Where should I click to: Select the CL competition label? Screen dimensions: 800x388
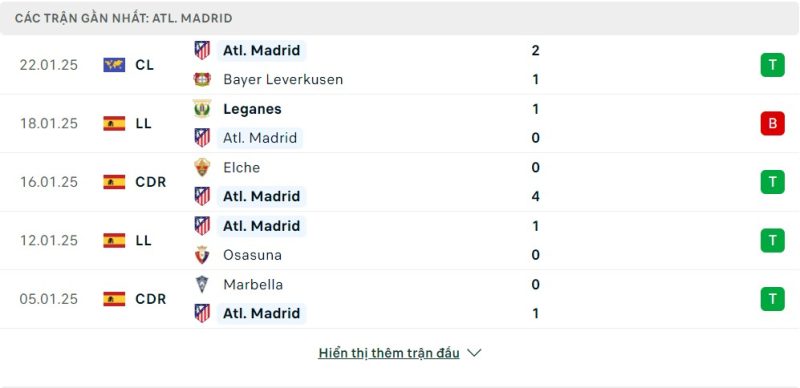[x=144, y=65]
